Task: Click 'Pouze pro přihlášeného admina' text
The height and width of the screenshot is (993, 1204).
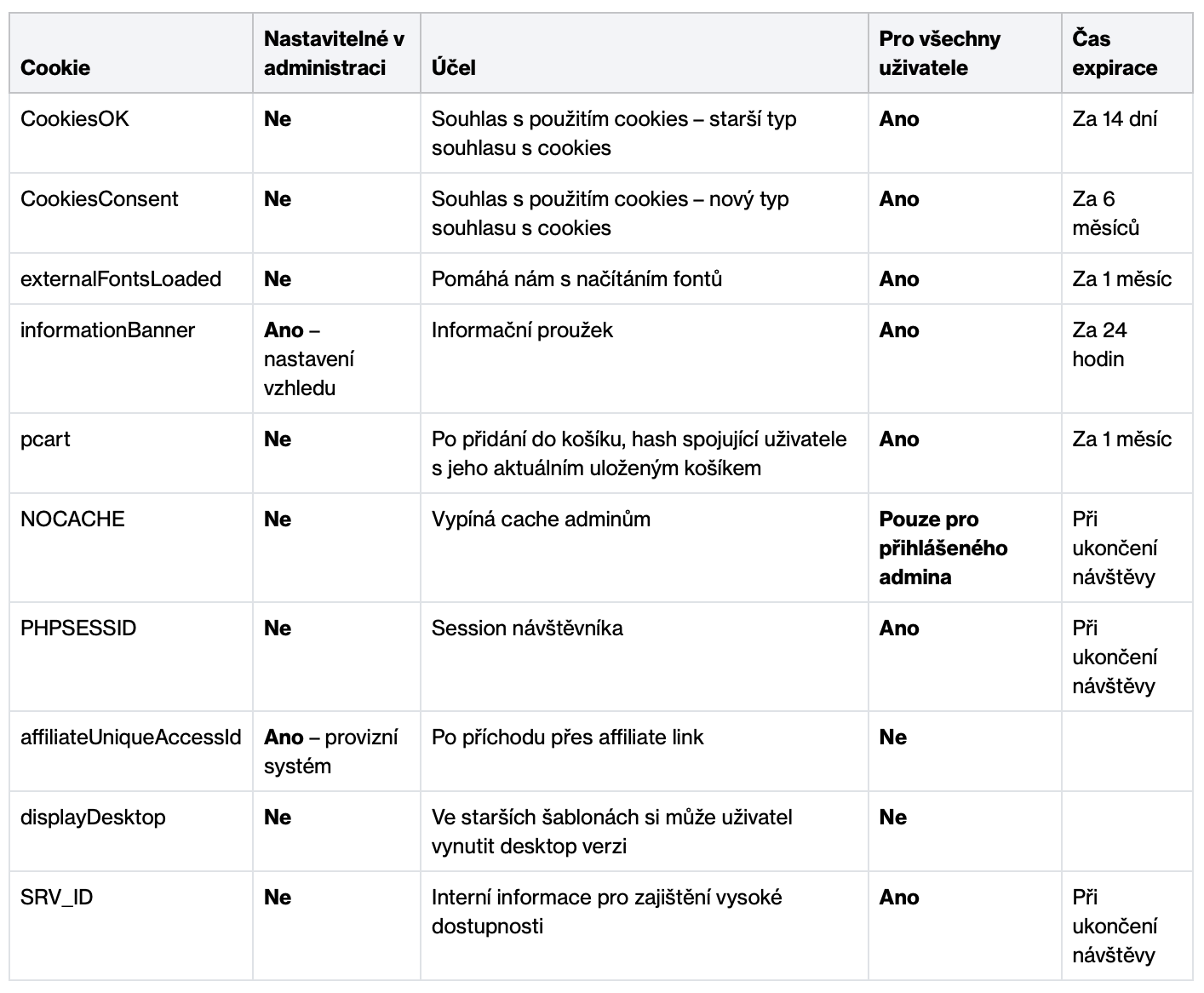Action: tap(943, 548)
